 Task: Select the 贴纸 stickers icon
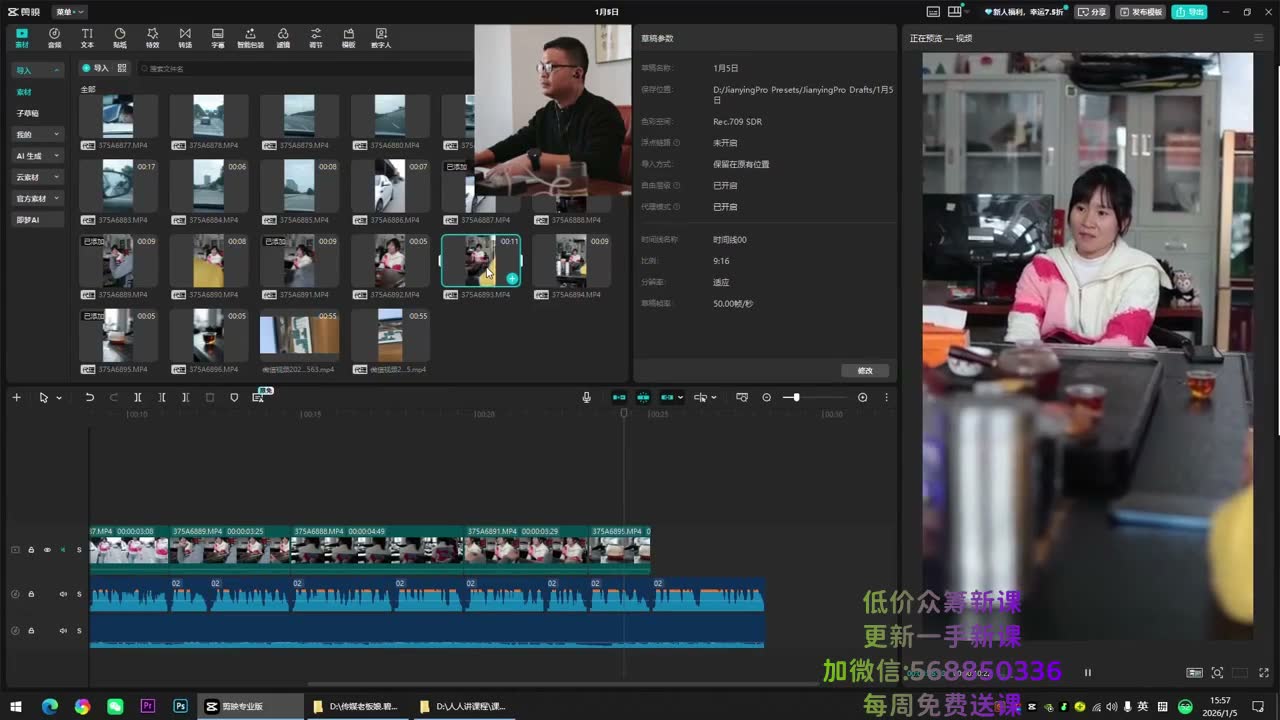pyautogui.click(x=120, y=38)
